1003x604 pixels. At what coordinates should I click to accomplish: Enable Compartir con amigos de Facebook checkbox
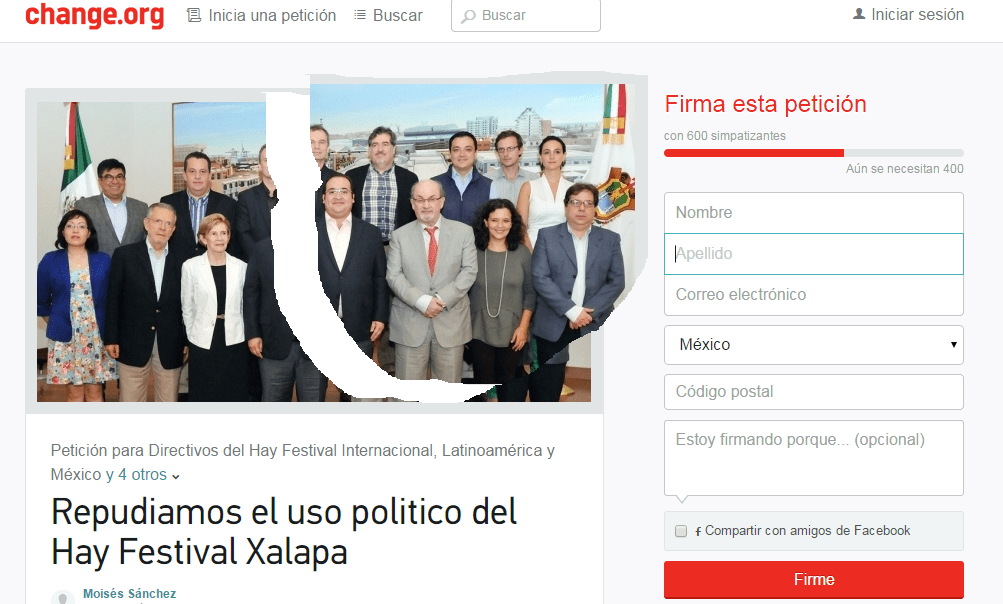pos(681,531)
